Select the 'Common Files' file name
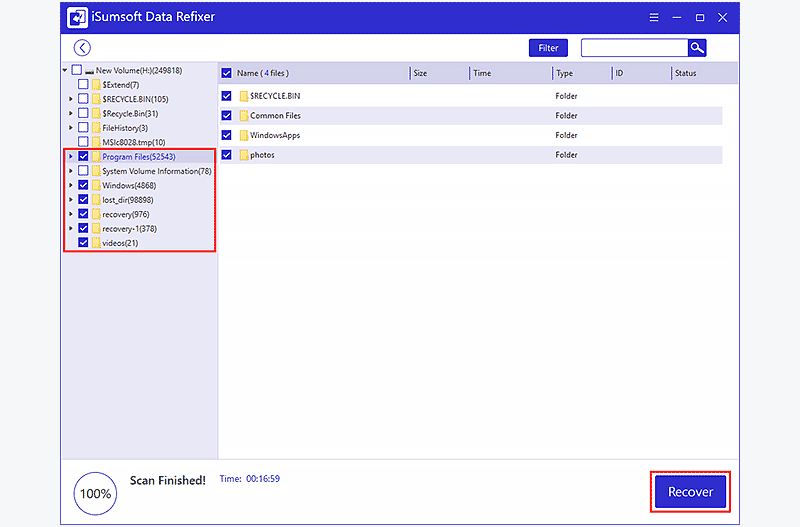Screen dimensions: 800x527 tap(276, 116)
